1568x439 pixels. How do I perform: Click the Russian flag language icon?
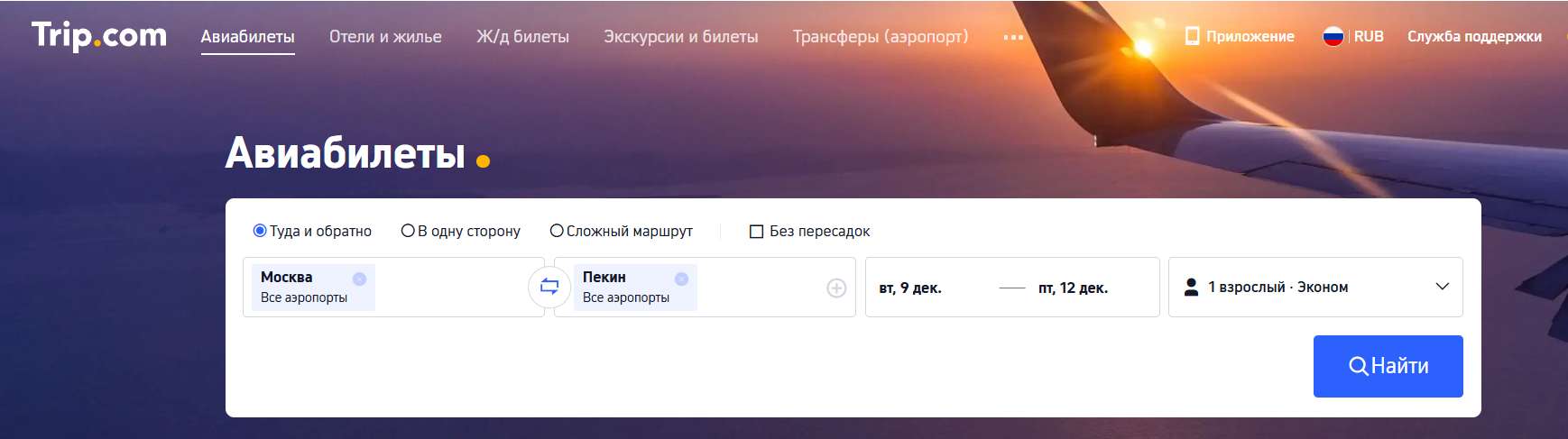coord(1333,36)
